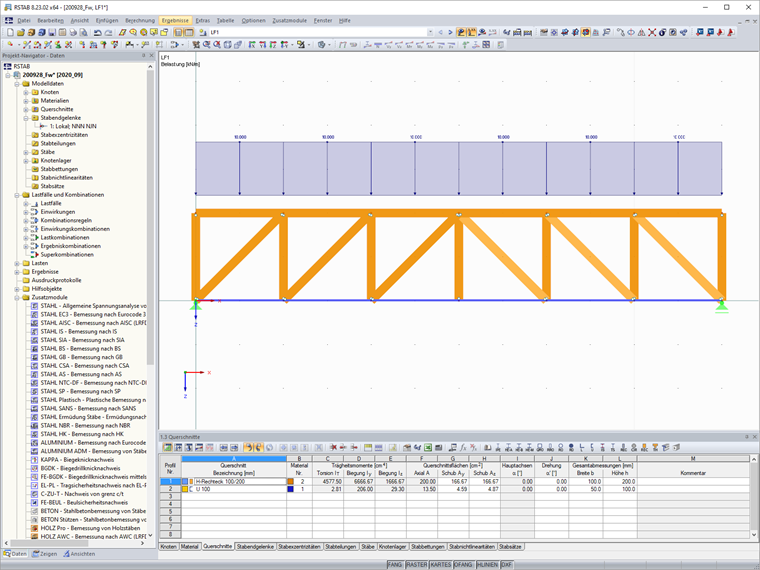Click the blue color swatch for U 100 material
Image resolution: width=760 pixels, height=570 pixels.
coord(290,489)
